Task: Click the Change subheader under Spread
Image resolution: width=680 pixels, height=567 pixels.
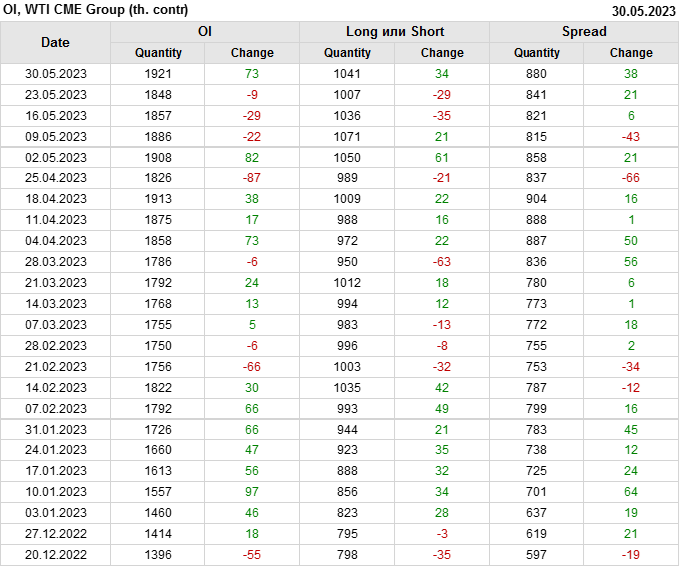Action: coord(631,53)
